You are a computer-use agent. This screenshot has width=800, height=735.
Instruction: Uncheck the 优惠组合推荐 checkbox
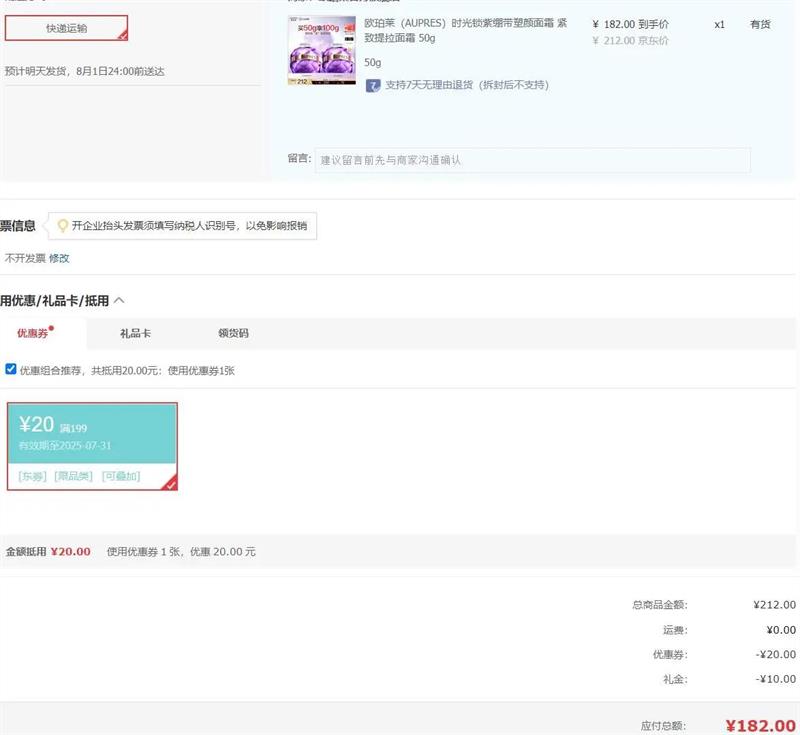tap(11, 369)
